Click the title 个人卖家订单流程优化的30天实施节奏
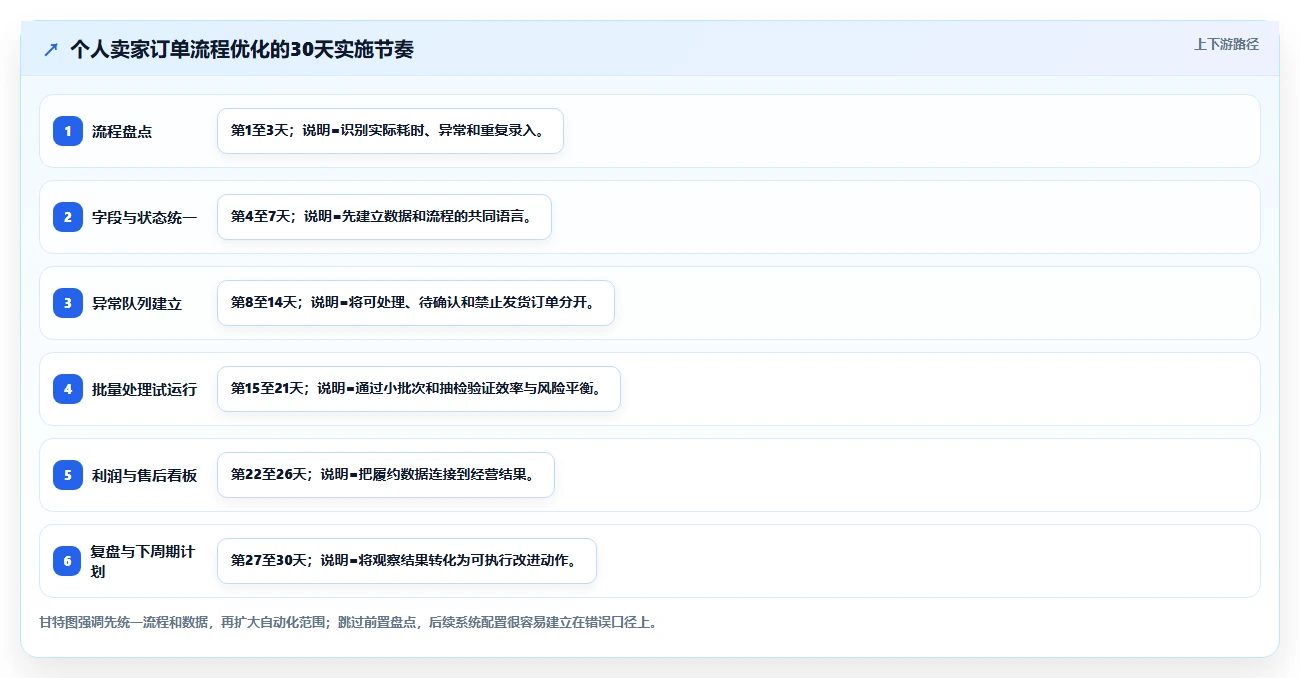The image size is (1300, 678). tap(241, 49)
